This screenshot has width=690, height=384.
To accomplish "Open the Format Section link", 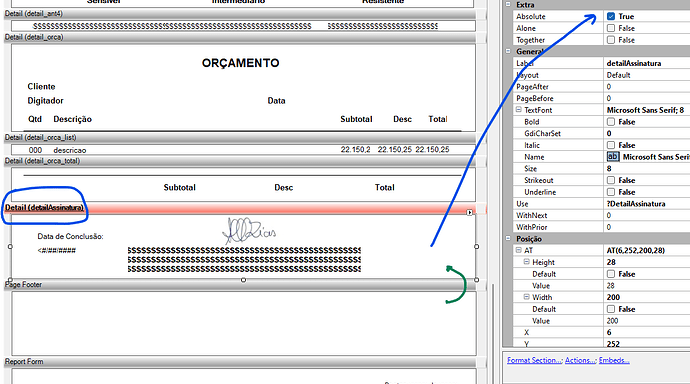I will click(x=534, y=360).
